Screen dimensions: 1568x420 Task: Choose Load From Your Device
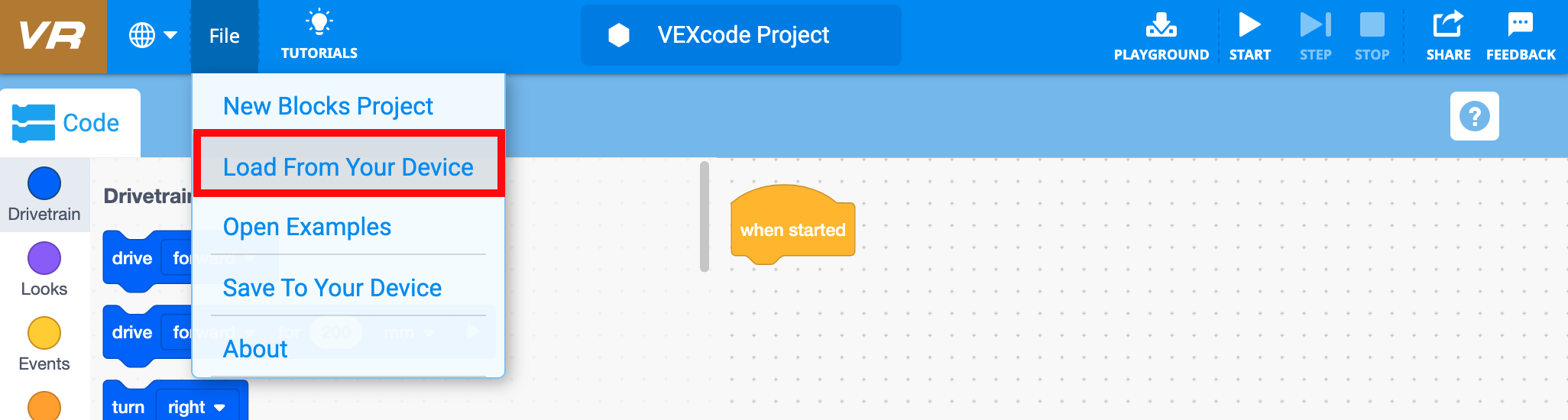click(348, 166)
